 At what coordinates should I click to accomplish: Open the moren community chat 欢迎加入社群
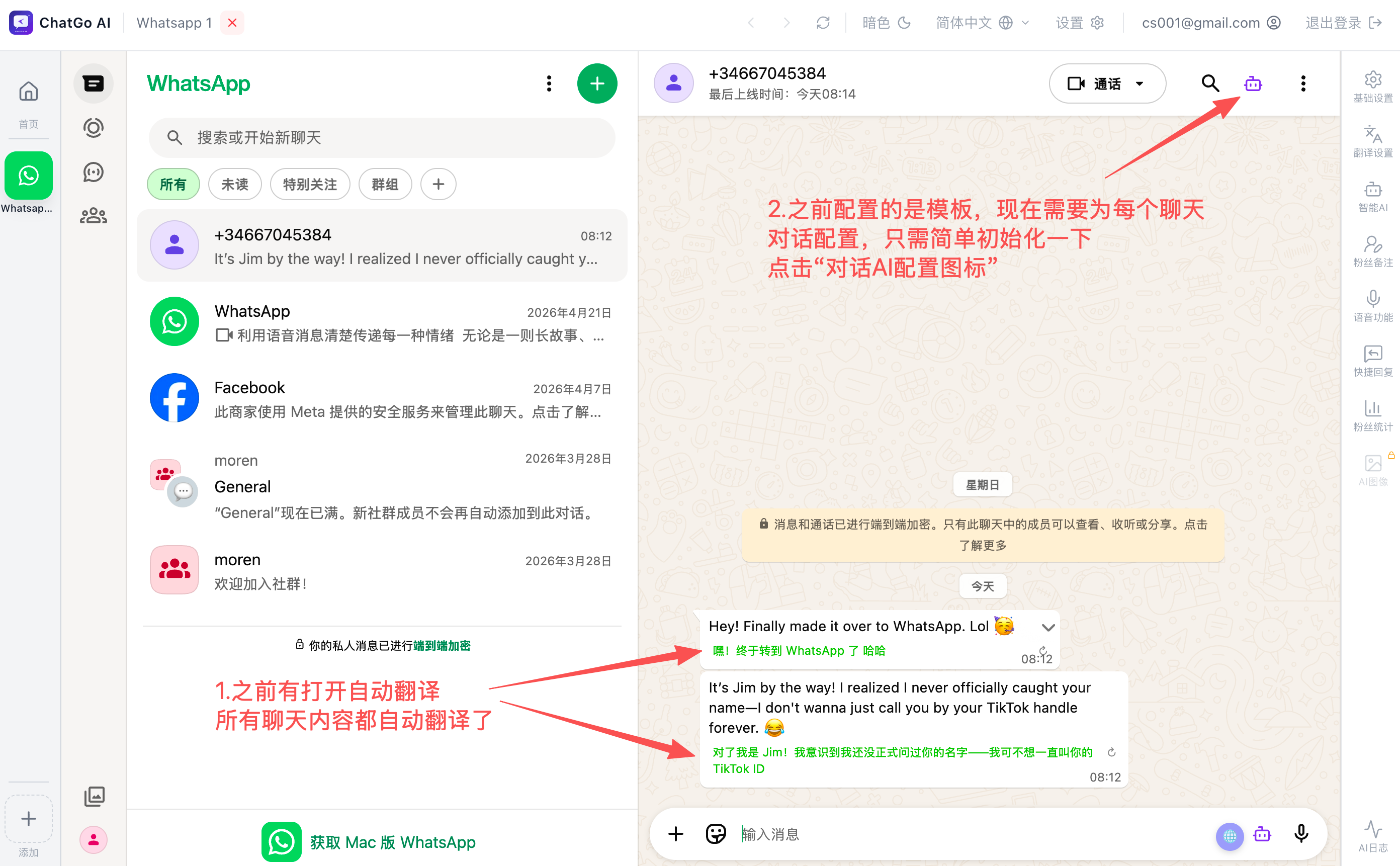[x=382, y=570]
